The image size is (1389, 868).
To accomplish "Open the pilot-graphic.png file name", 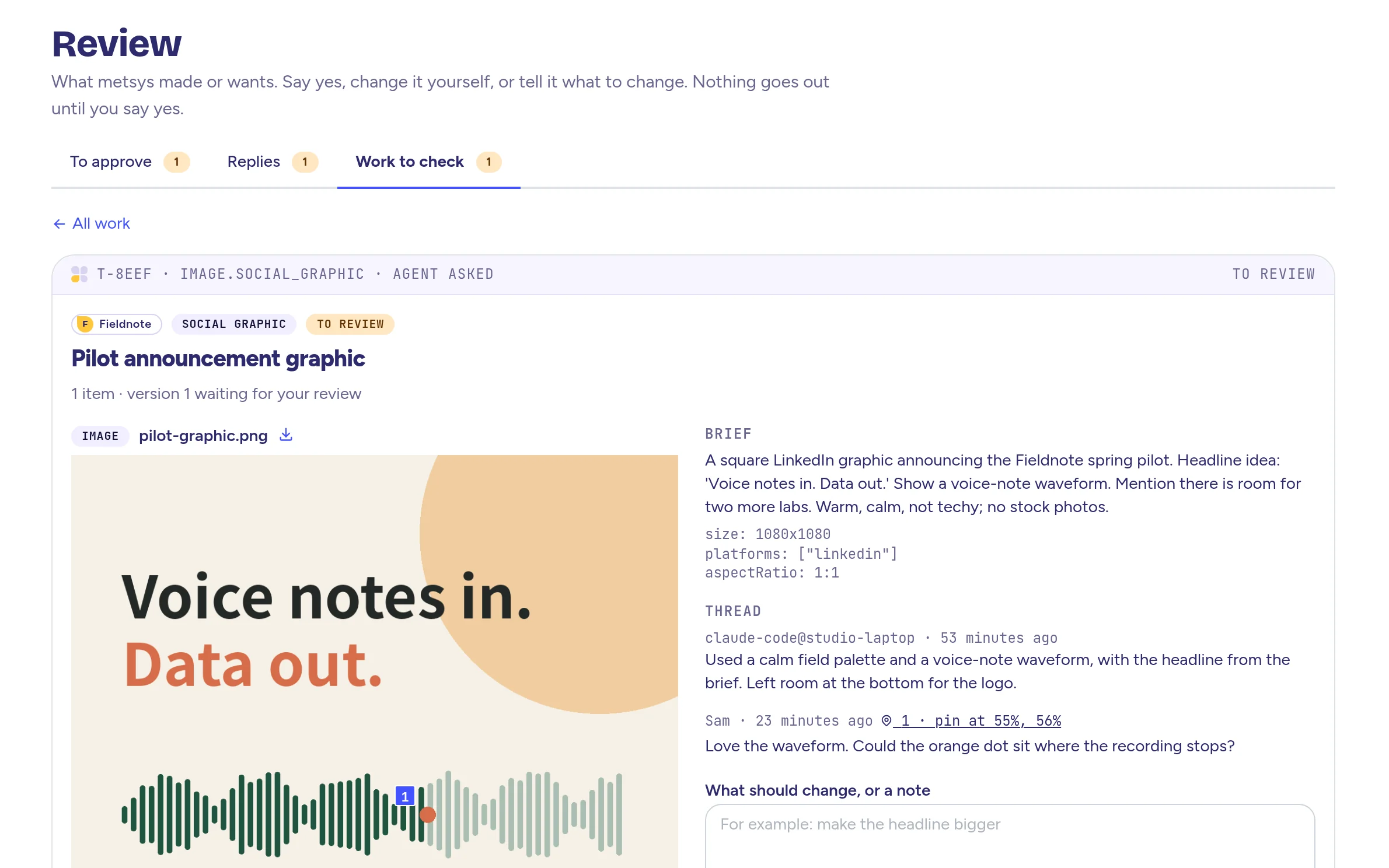I will click(203, 436).
